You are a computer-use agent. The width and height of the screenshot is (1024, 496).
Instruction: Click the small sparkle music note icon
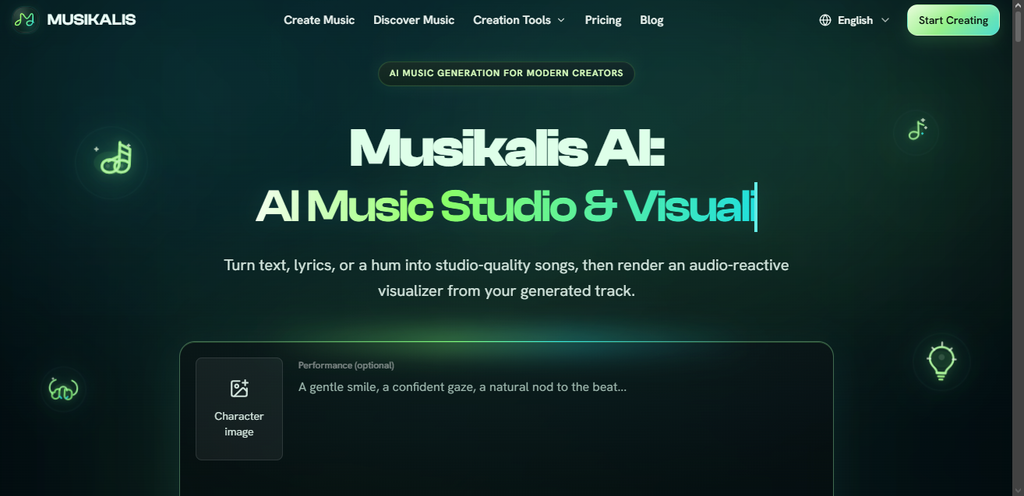(917, 129)
